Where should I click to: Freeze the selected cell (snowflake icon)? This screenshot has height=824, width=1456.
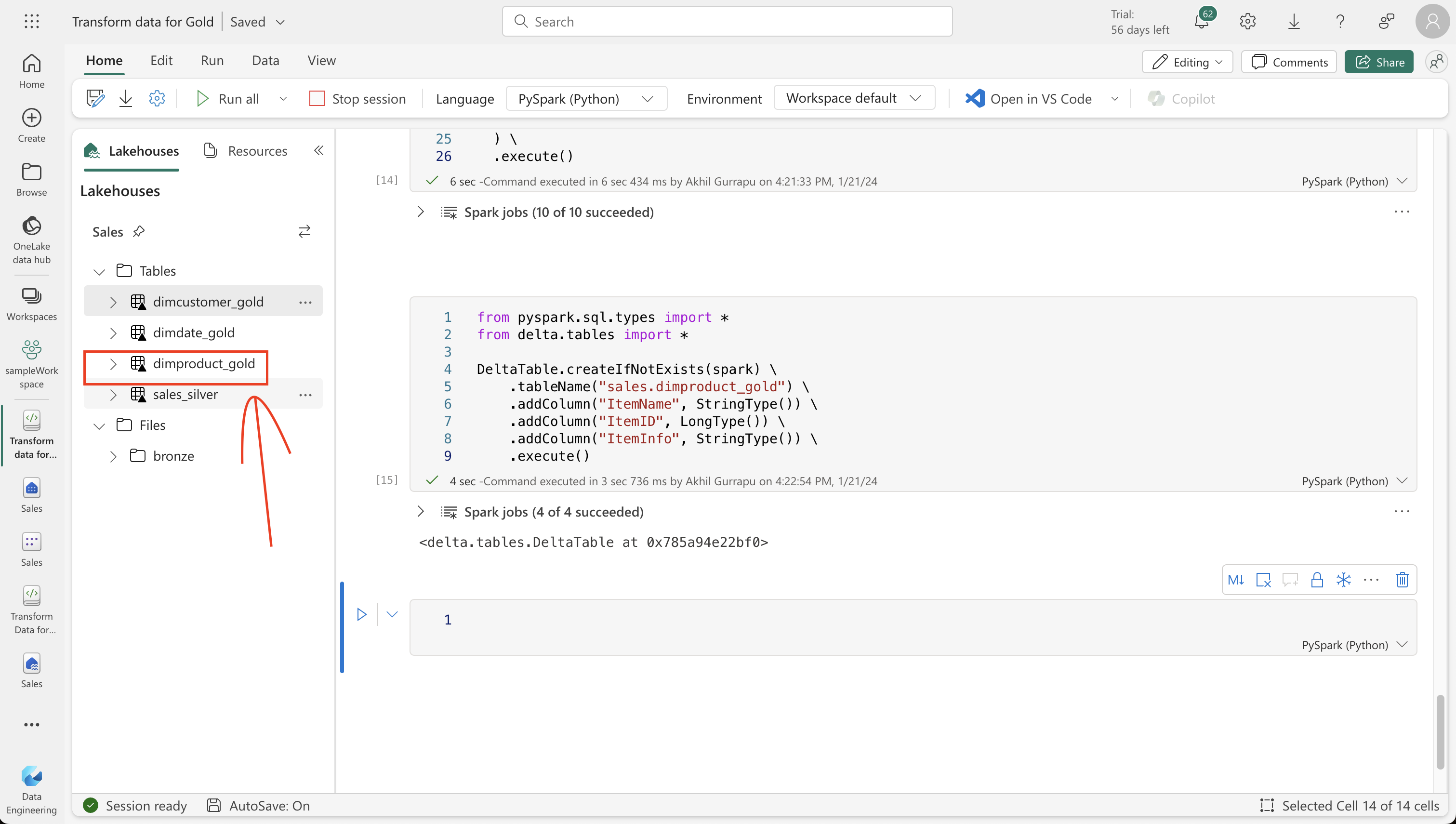pos(1343,580)
